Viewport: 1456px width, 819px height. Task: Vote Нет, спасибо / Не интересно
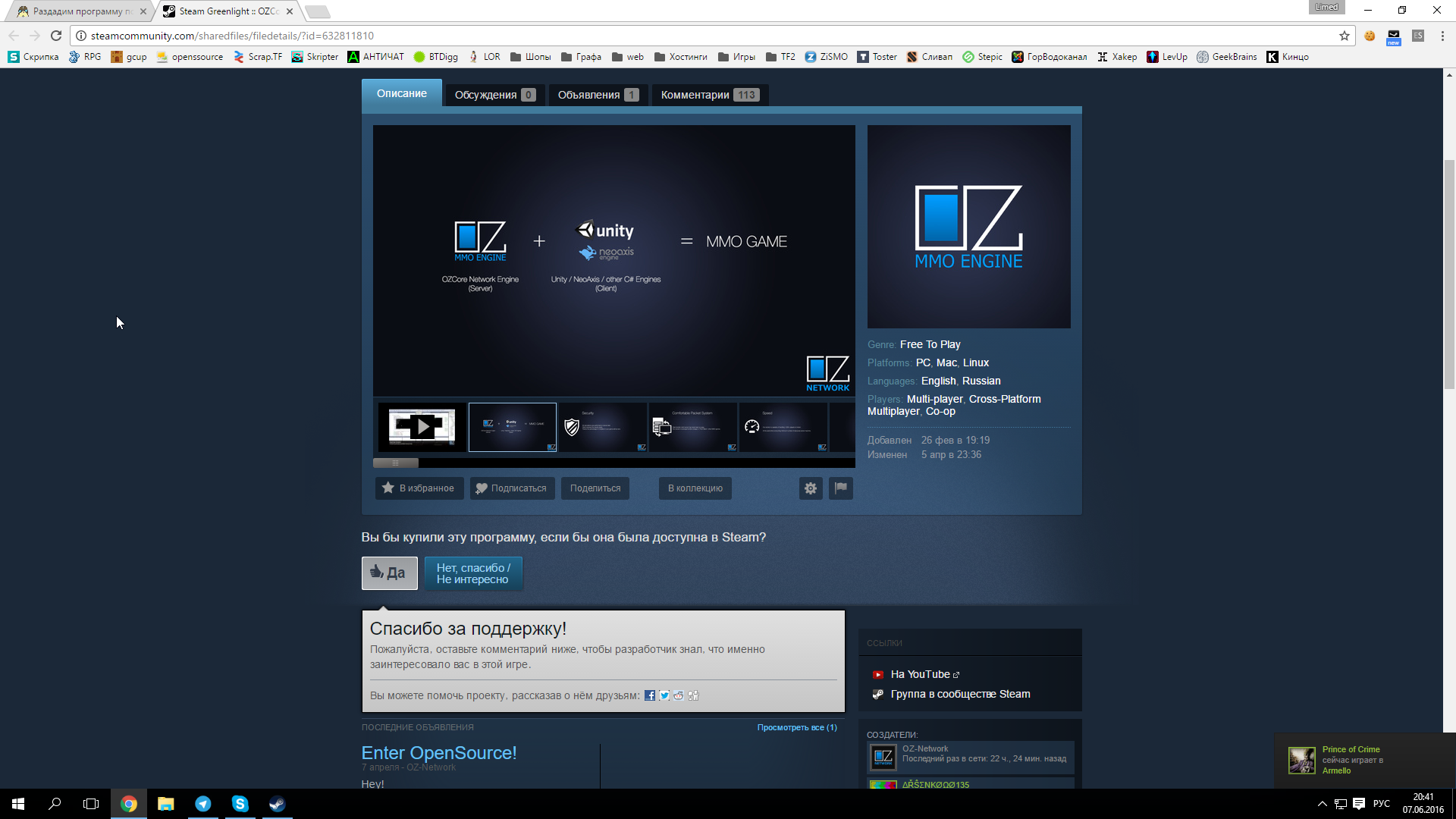coord(473,573)
